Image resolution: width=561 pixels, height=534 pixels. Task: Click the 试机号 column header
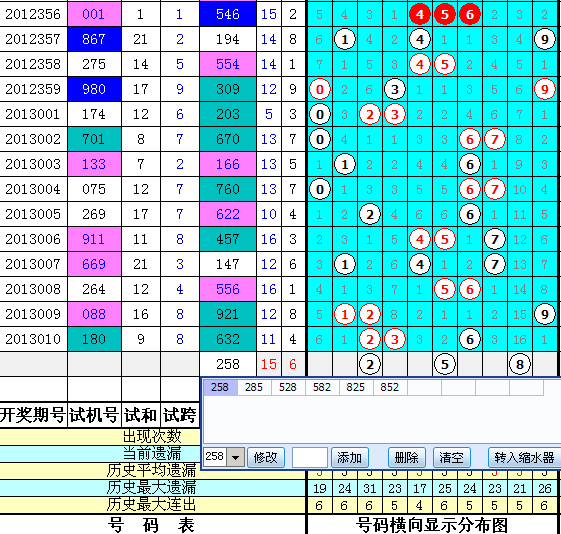pyautogui.click(x=94, y=415)
